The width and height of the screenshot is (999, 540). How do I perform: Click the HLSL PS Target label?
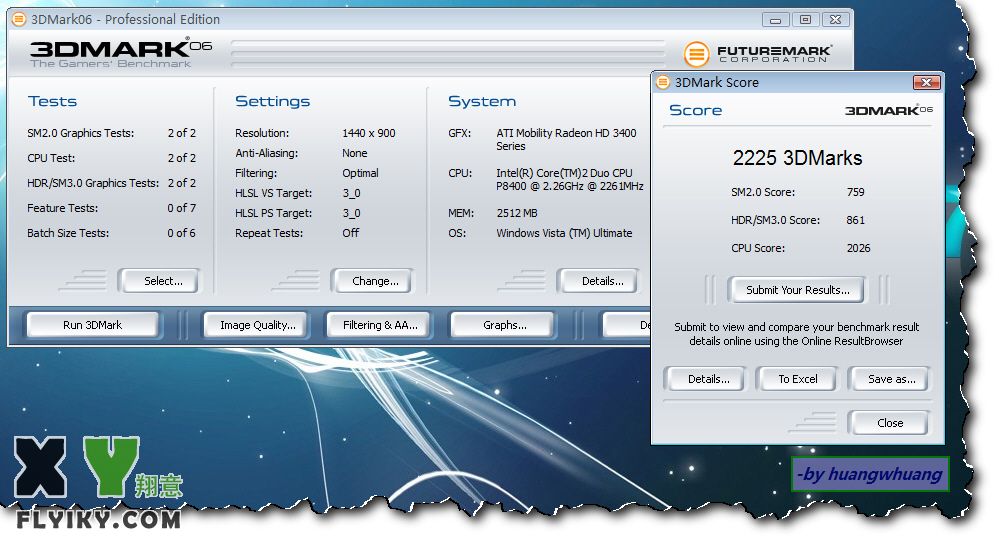(x=273, y=213)
